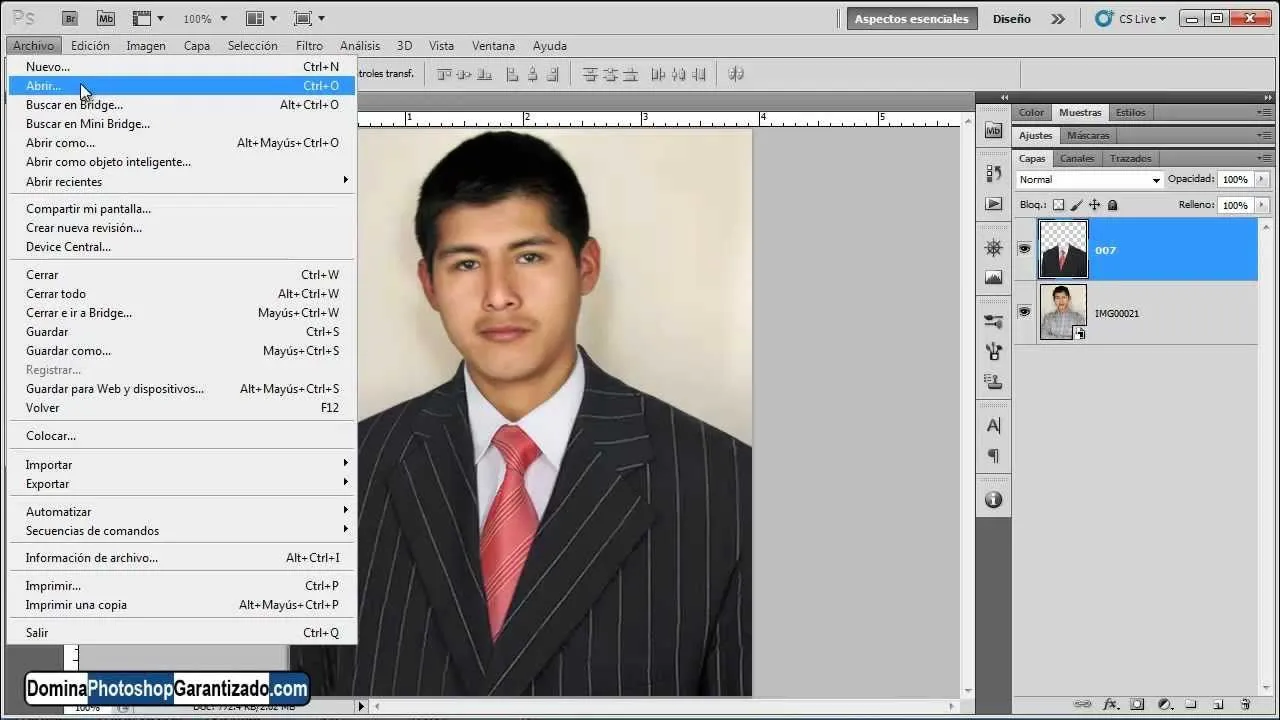The height and width of the screenshot is (720, 1280).
Task: Open the Clone Source stamp icon
Action: 993,382
